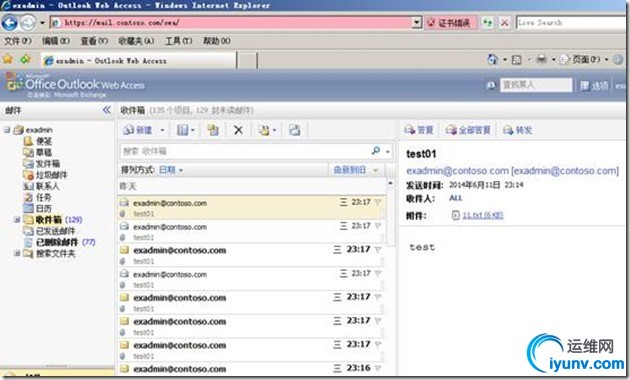630x380 pixels.
Task: Open the search scope dropdown arrow
Action: pos(387,151)
